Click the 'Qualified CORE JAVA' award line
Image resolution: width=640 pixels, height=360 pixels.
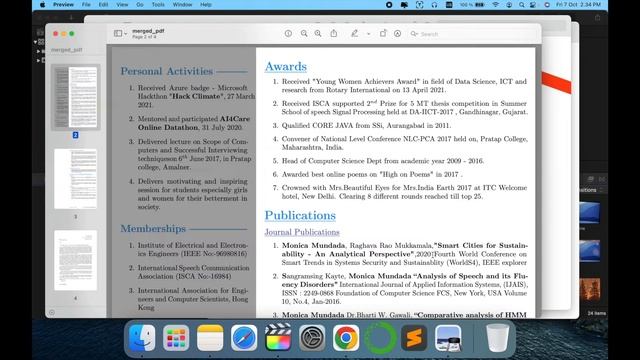(366, 125)
